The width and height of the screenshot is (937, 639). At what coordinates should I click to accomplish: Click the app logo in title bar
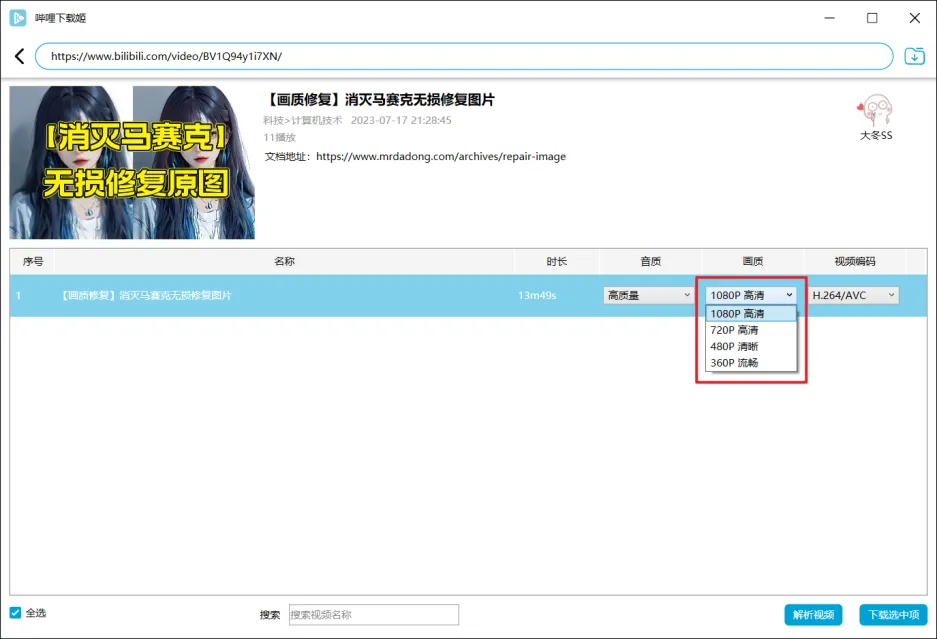click(x=18, y=18)
